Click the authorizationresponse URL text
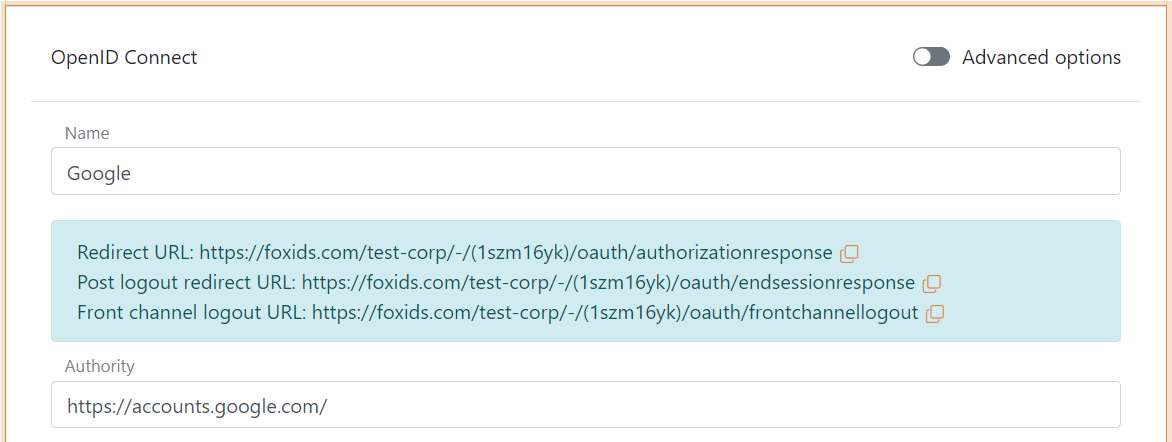Viewport: 1172px width, 442px height. click(x=516, y=252)
